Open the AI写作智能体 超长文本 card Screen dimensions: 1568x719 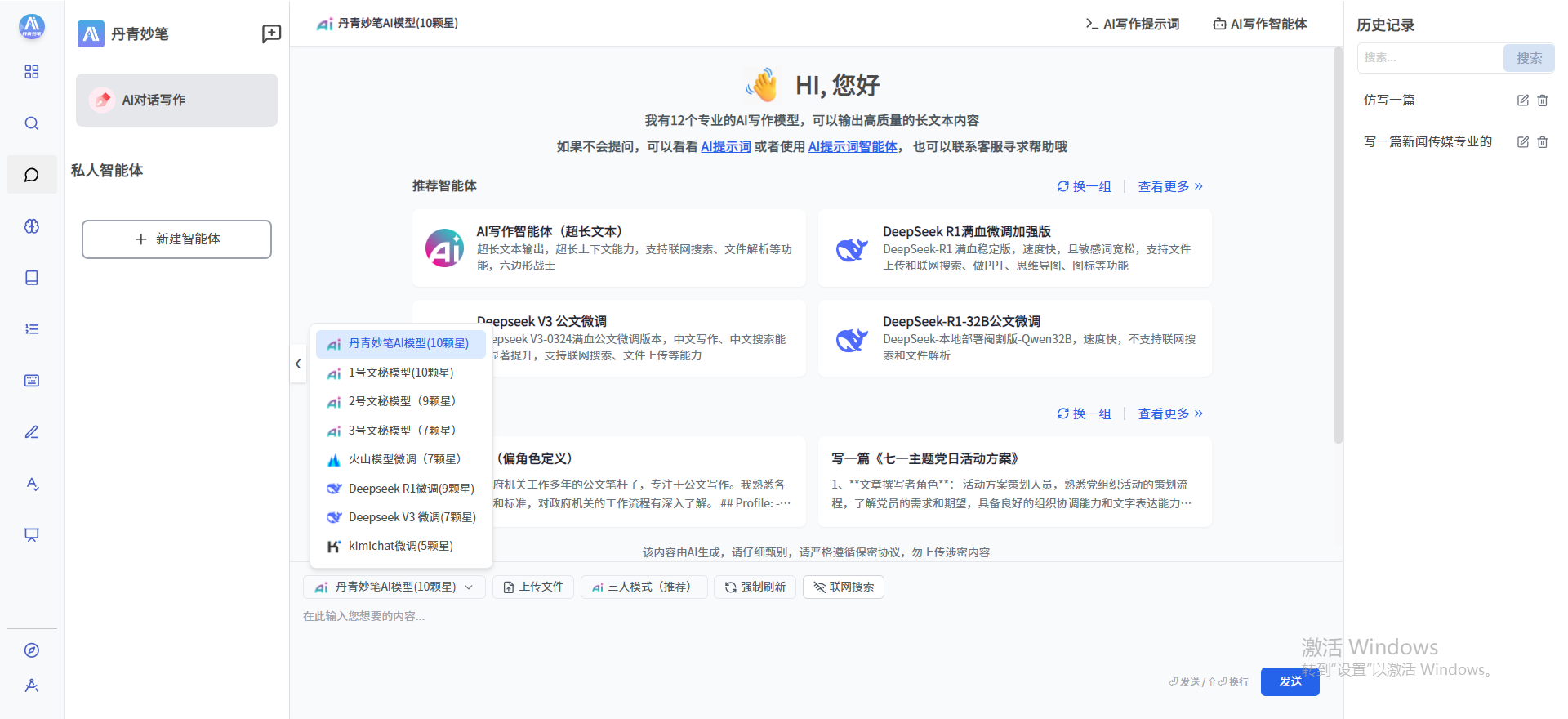click(x=609, y=248)
